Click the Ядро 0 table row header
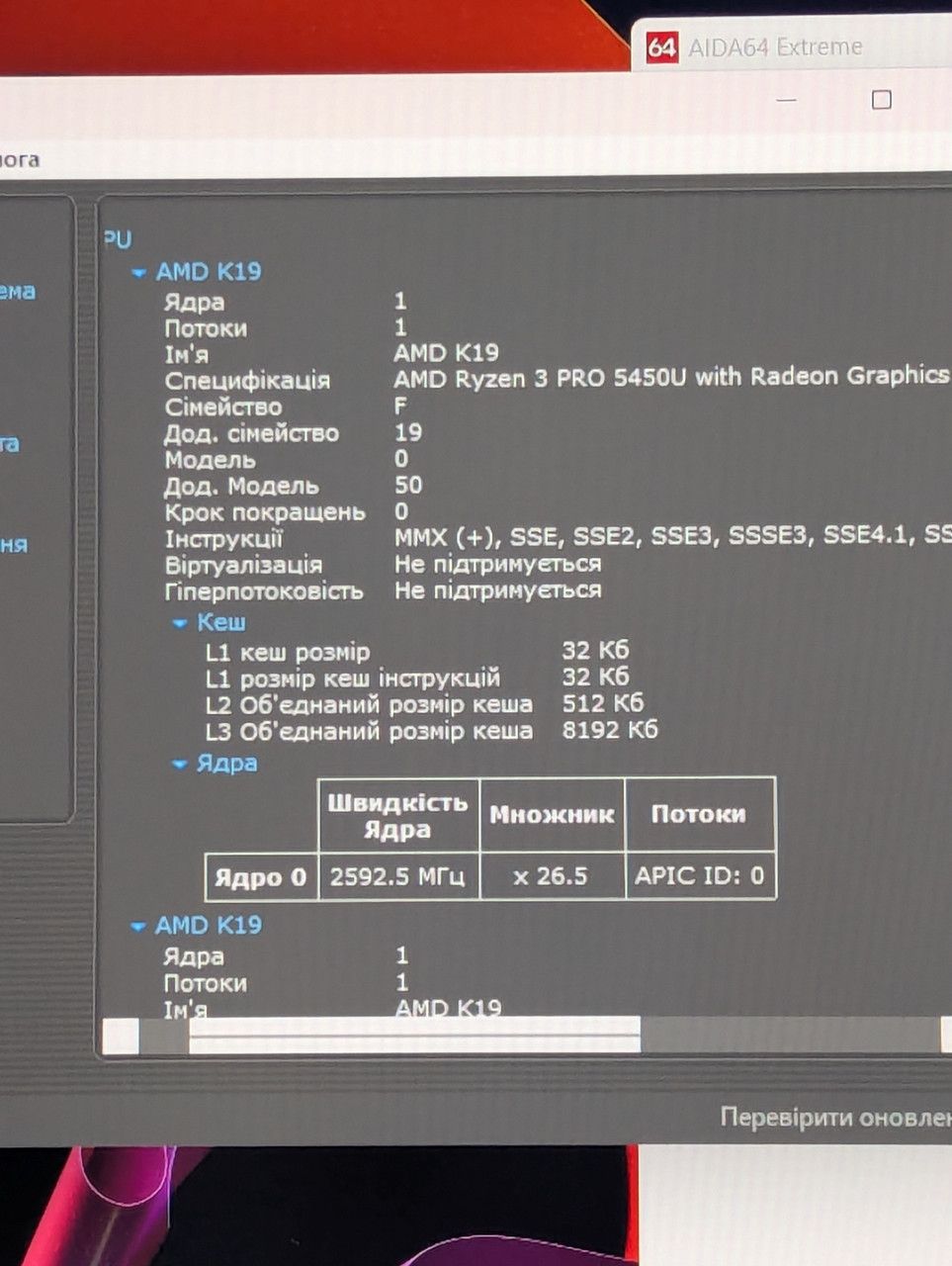 pos(262,877)
